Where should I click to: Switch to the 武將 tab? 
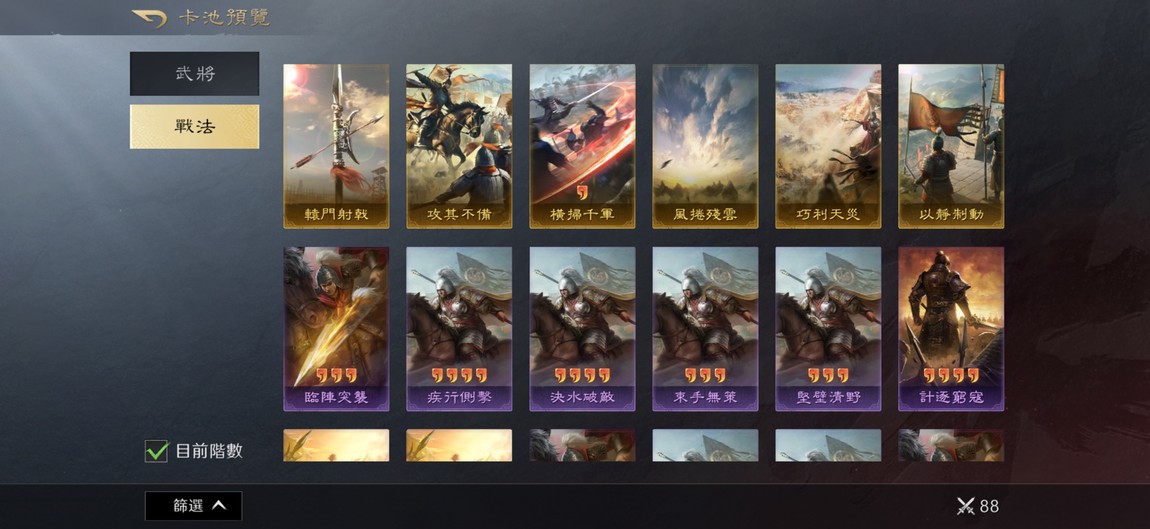(194, 73)
